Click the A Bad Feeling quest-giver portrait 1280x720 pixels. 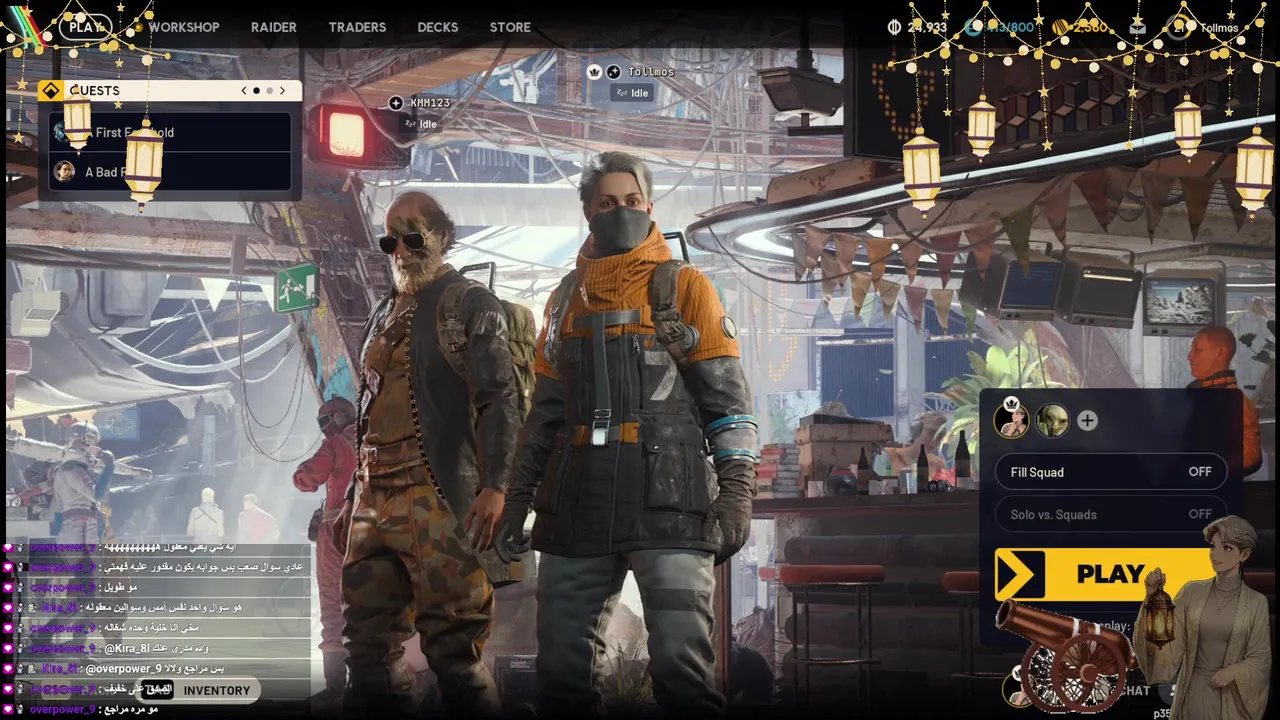[x=64, y=171]
